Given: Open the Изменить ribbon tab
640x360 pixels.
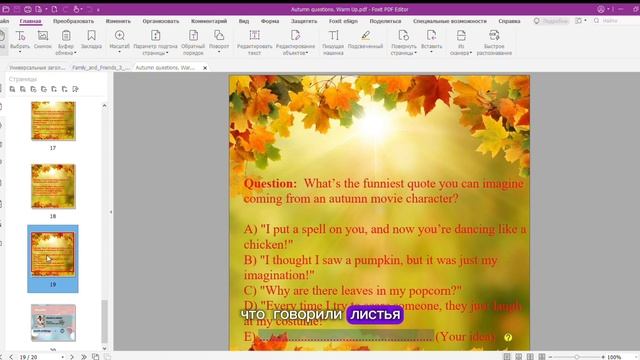Looking at the screenshot, I should [118, 21].
